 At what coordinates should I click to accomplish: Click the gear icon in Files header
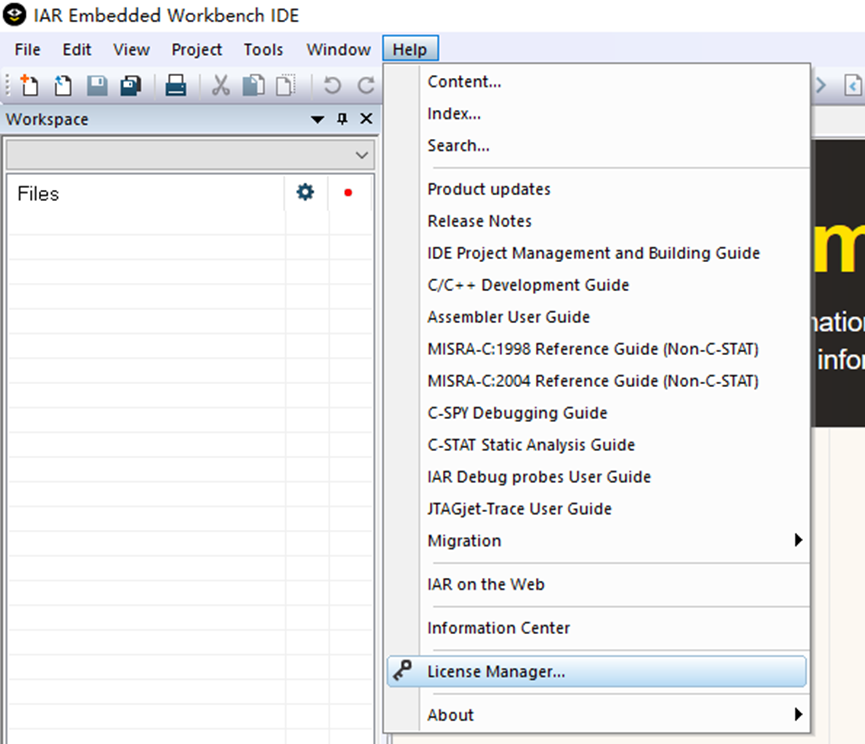tap(305, 192)
